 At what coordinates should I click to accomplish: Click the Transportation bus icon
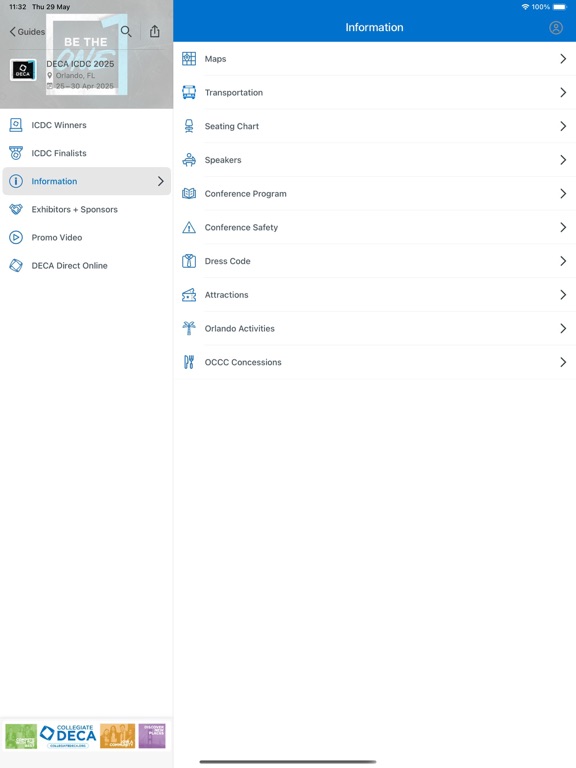point(189,92)
